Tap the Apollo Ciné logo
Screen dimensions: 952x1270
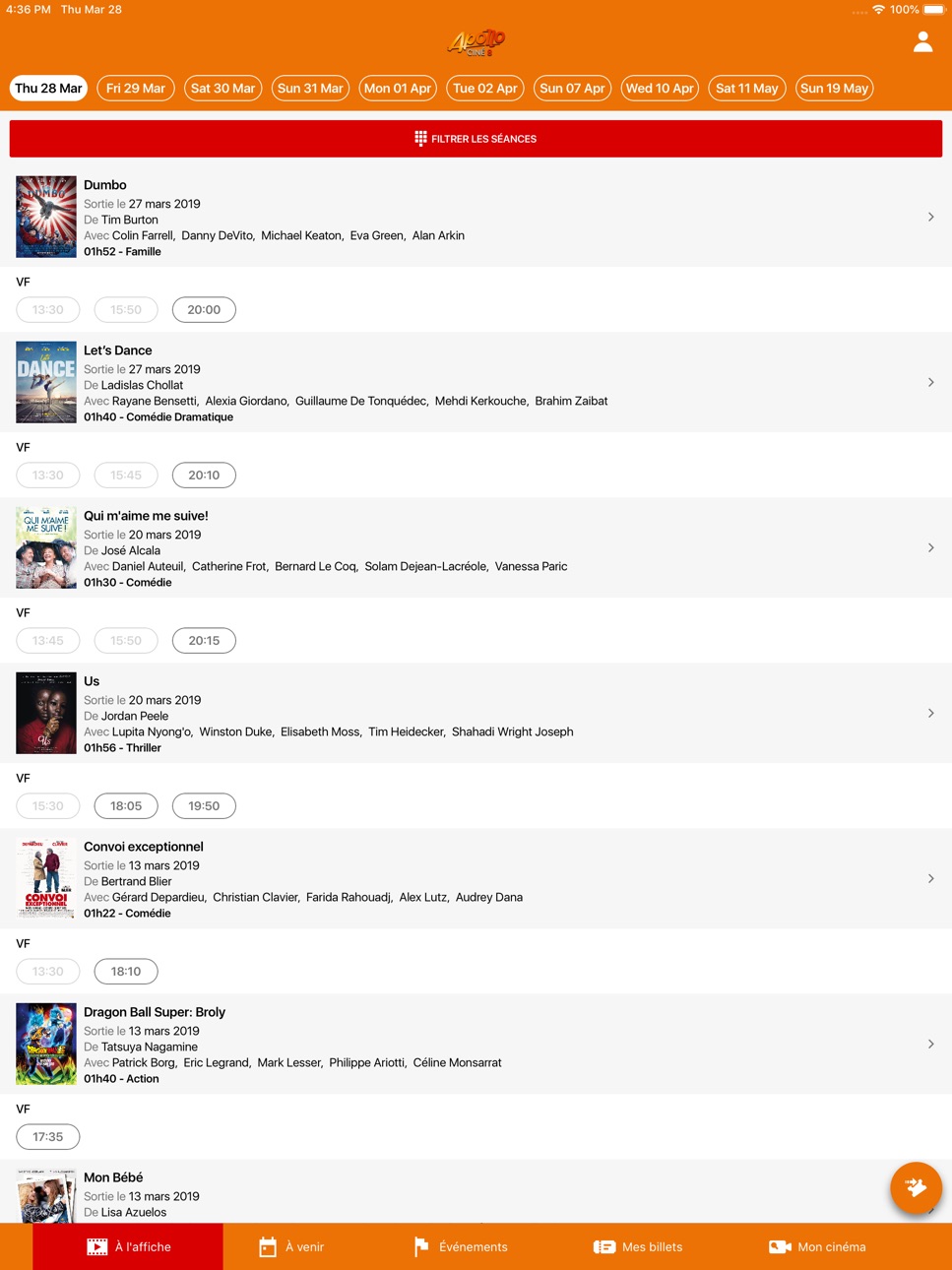pyautogui.click(x=476, y=42)
